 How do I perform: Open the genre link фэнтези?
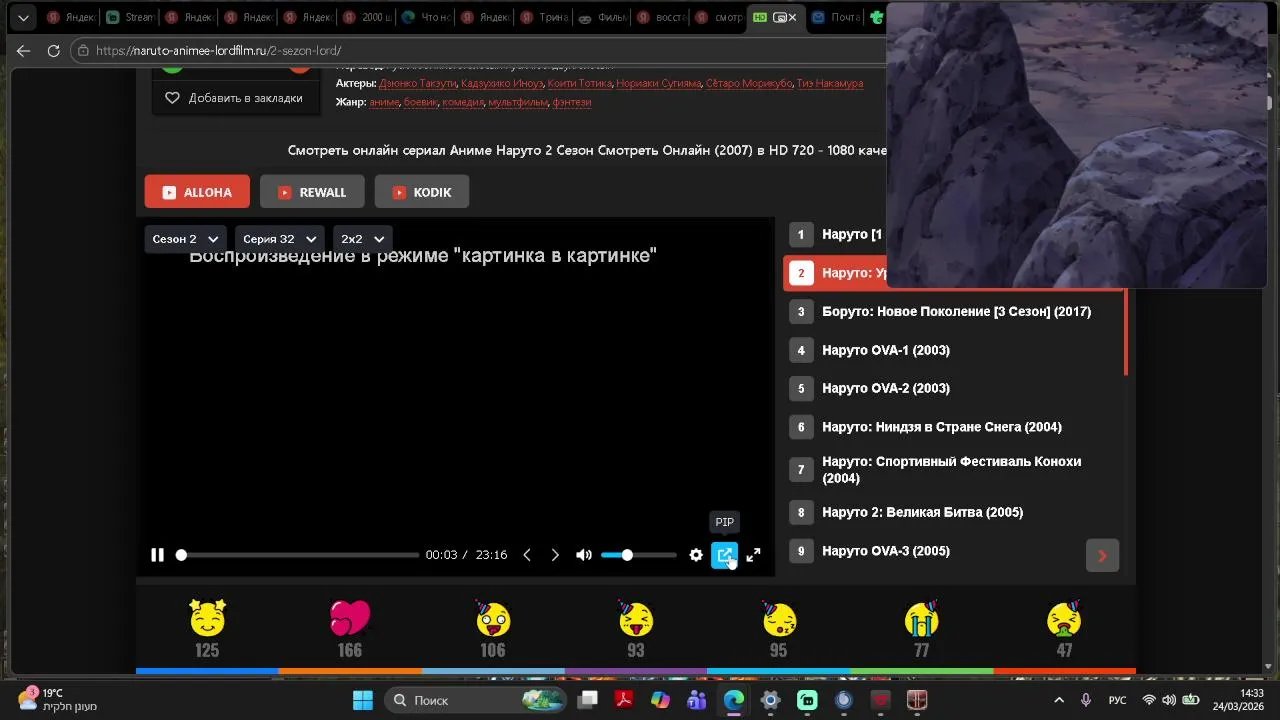(572, 102)
